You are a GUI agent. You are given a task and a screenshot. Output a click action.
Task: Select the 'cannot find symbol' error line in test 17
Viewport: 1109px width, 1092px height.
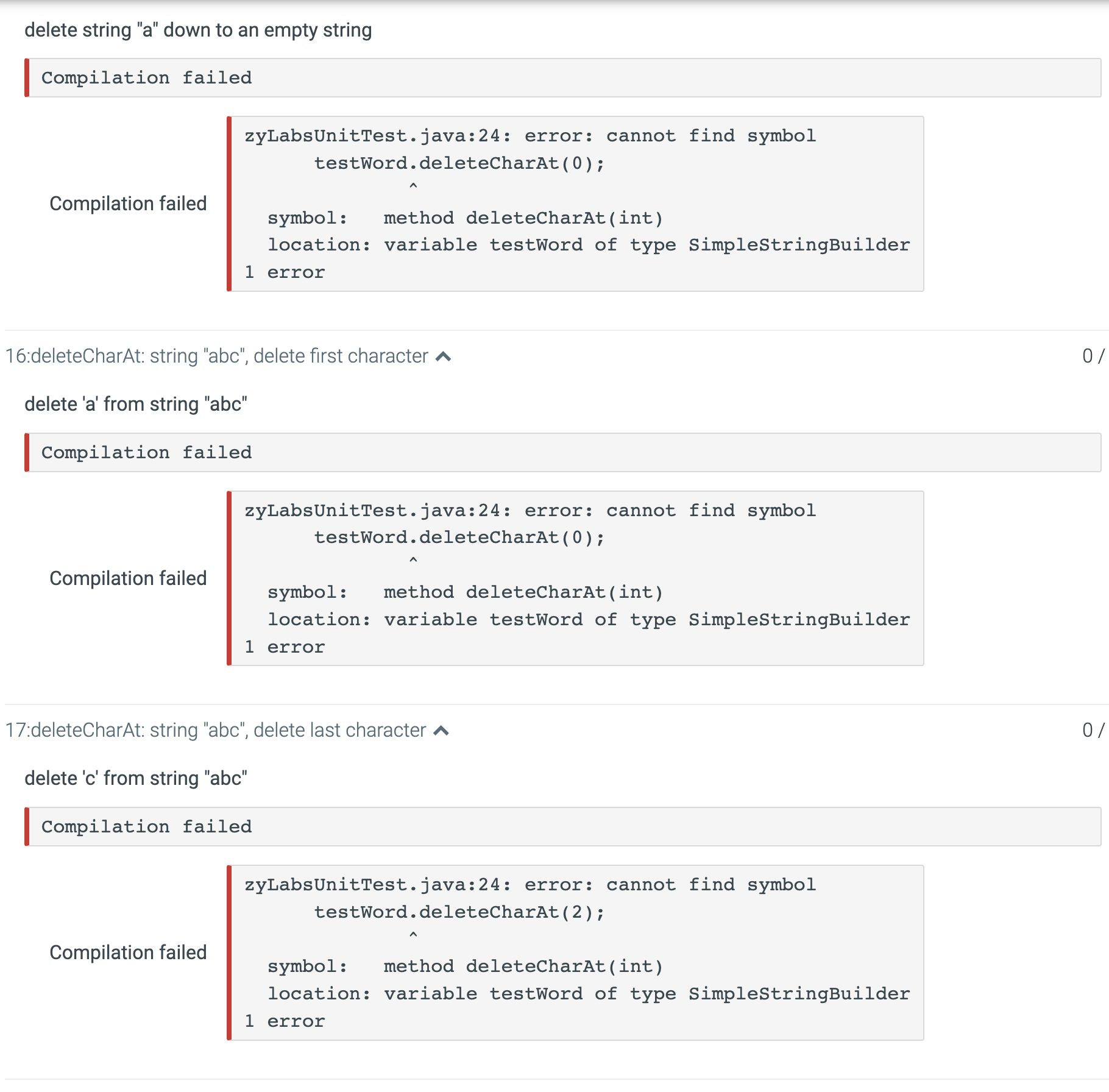tap(530, 885)
